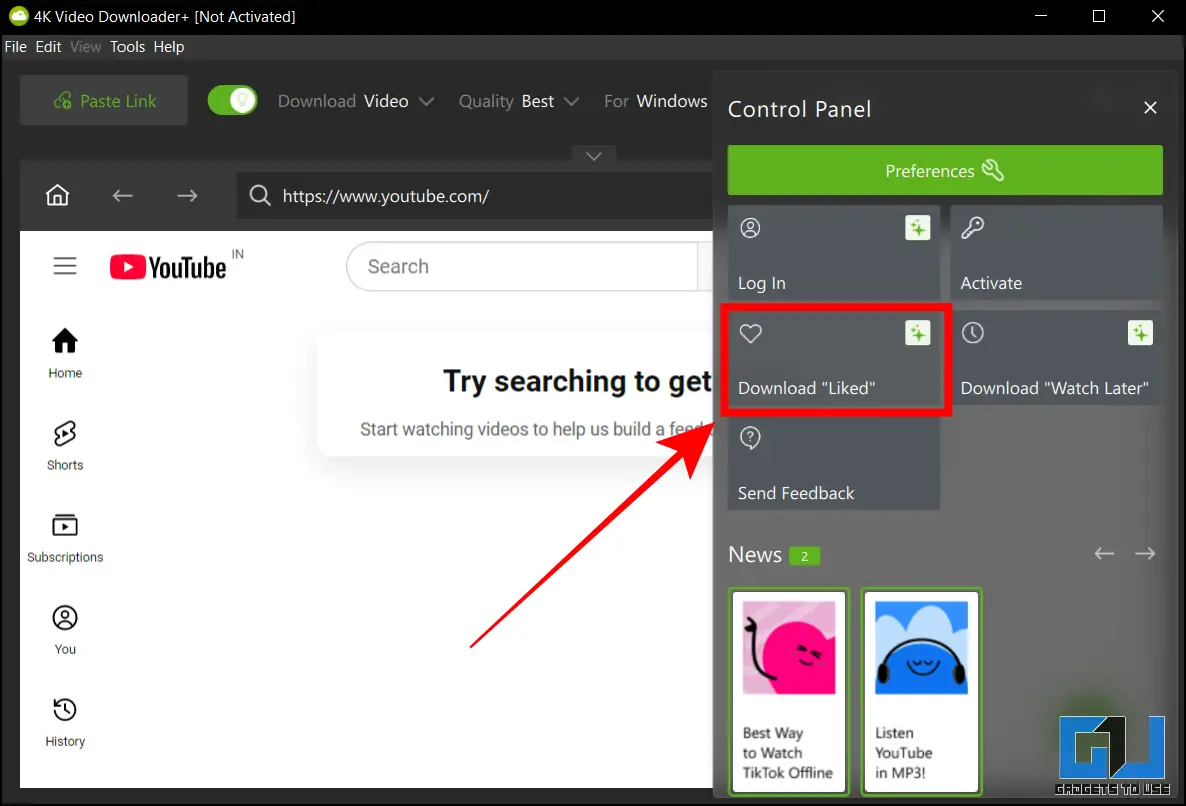Open Preferences green button
The image size is (1186, 806).
pos(945,170)
